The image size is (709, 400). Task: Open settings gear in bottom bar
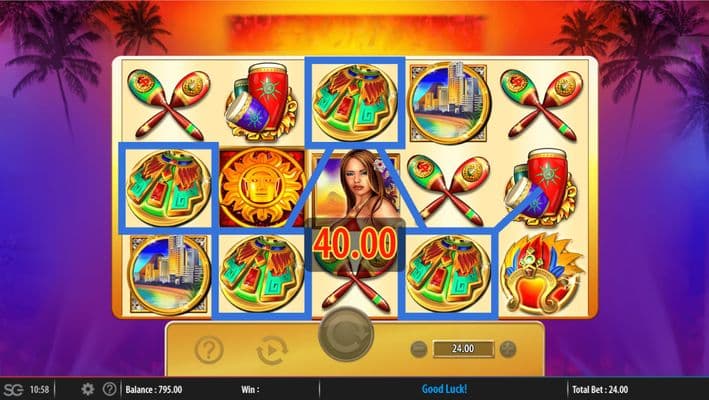coord(88,389)
